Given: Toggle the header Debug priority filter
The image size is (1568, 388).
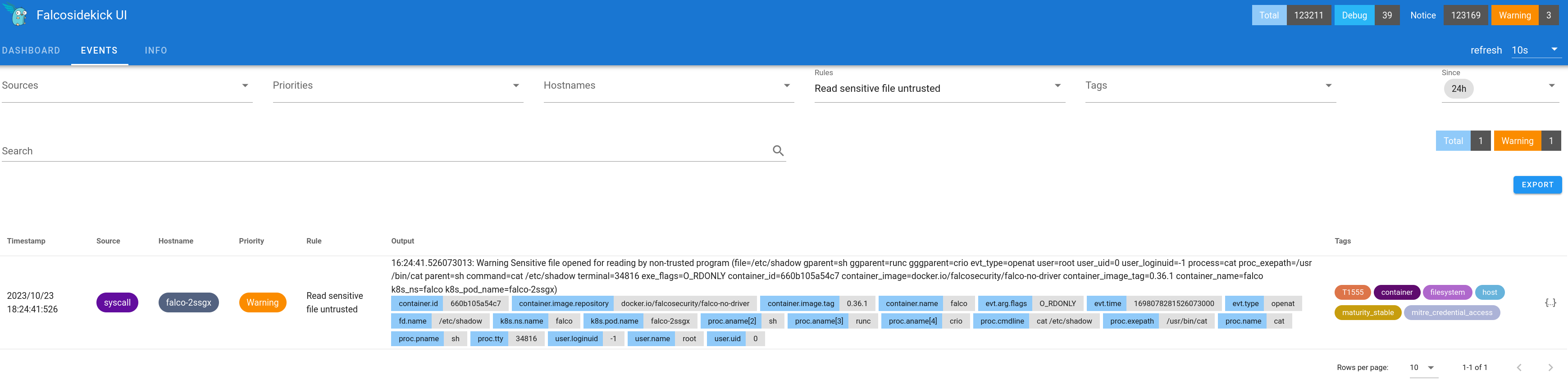Looking at the screenshot, I should [1354, 15].
